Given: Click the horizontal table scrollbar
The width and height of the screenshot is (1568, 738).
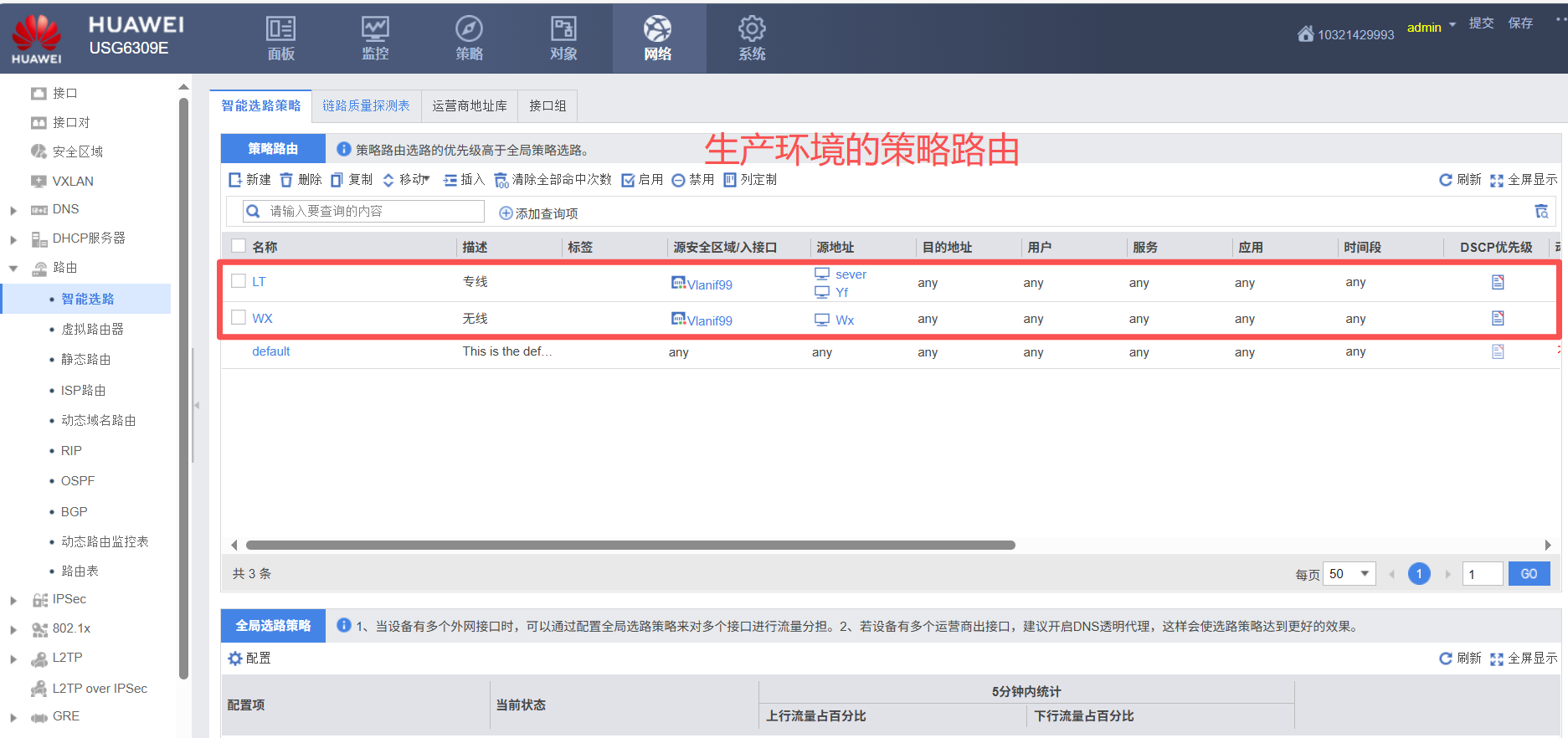Looking at the screenshot, I should pyautogui.click(x=630, y=545).
